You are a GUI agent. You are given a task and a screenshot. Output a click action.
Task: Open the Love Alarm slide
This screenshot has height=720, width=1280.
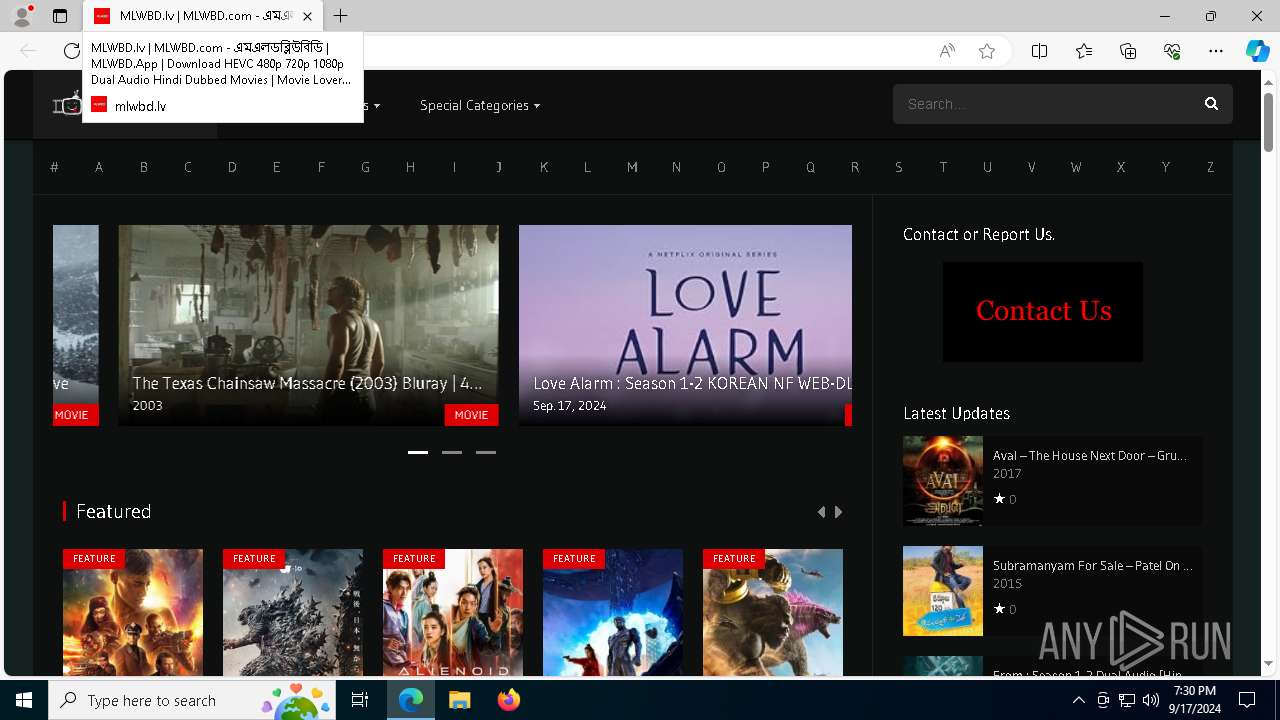point(685,325)
